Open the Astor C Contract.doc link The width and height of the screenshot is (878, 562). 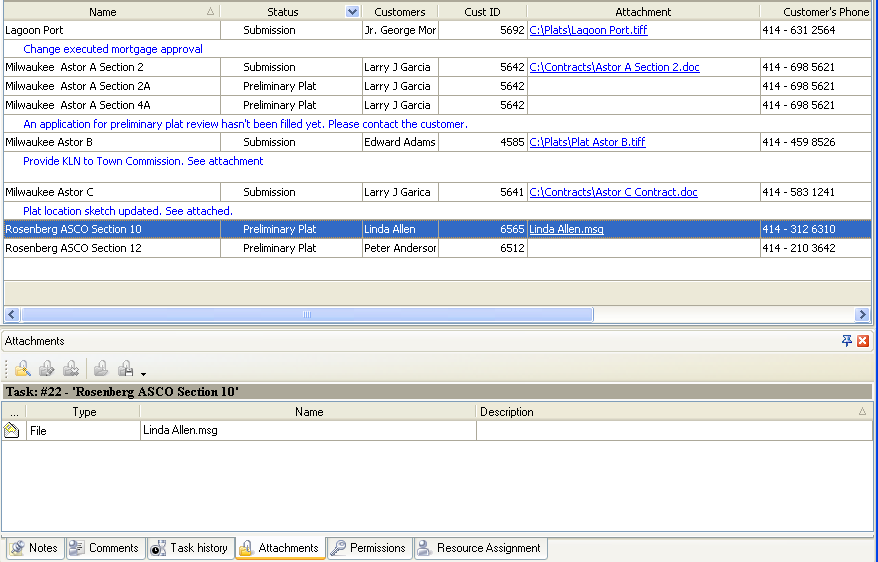coord(613,192)
